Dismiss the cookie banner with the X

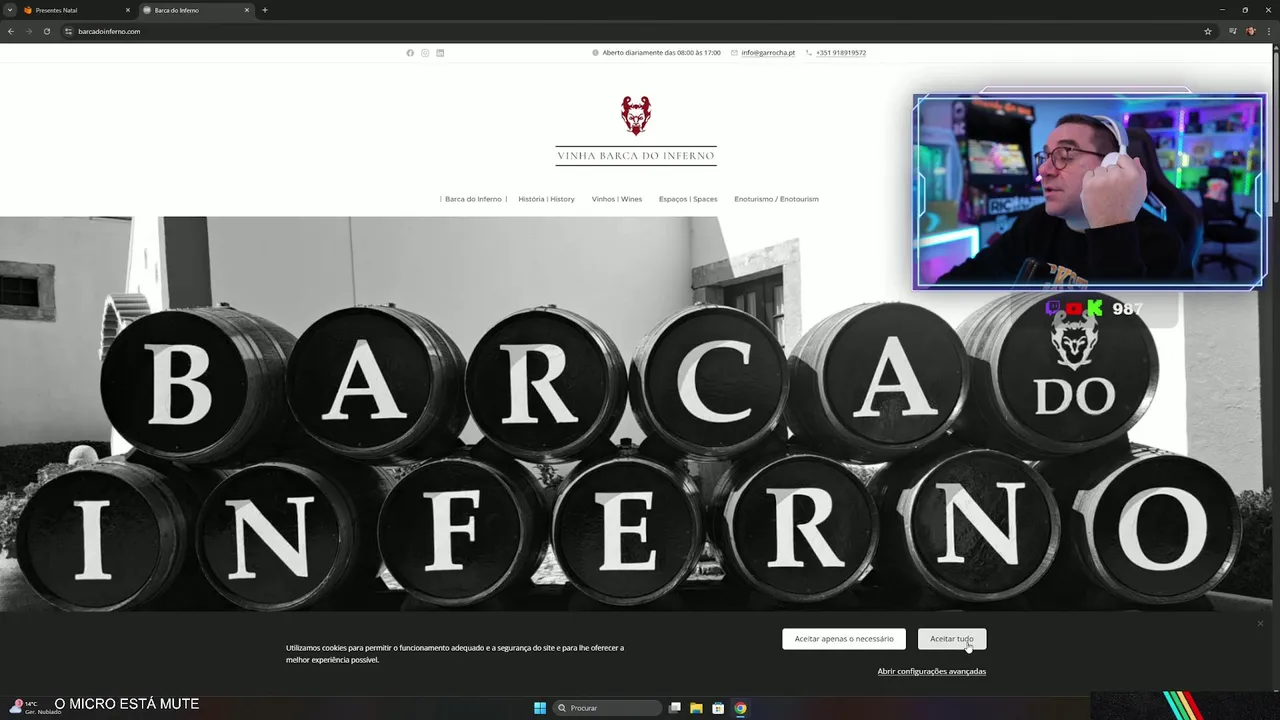click(1260, 623)
